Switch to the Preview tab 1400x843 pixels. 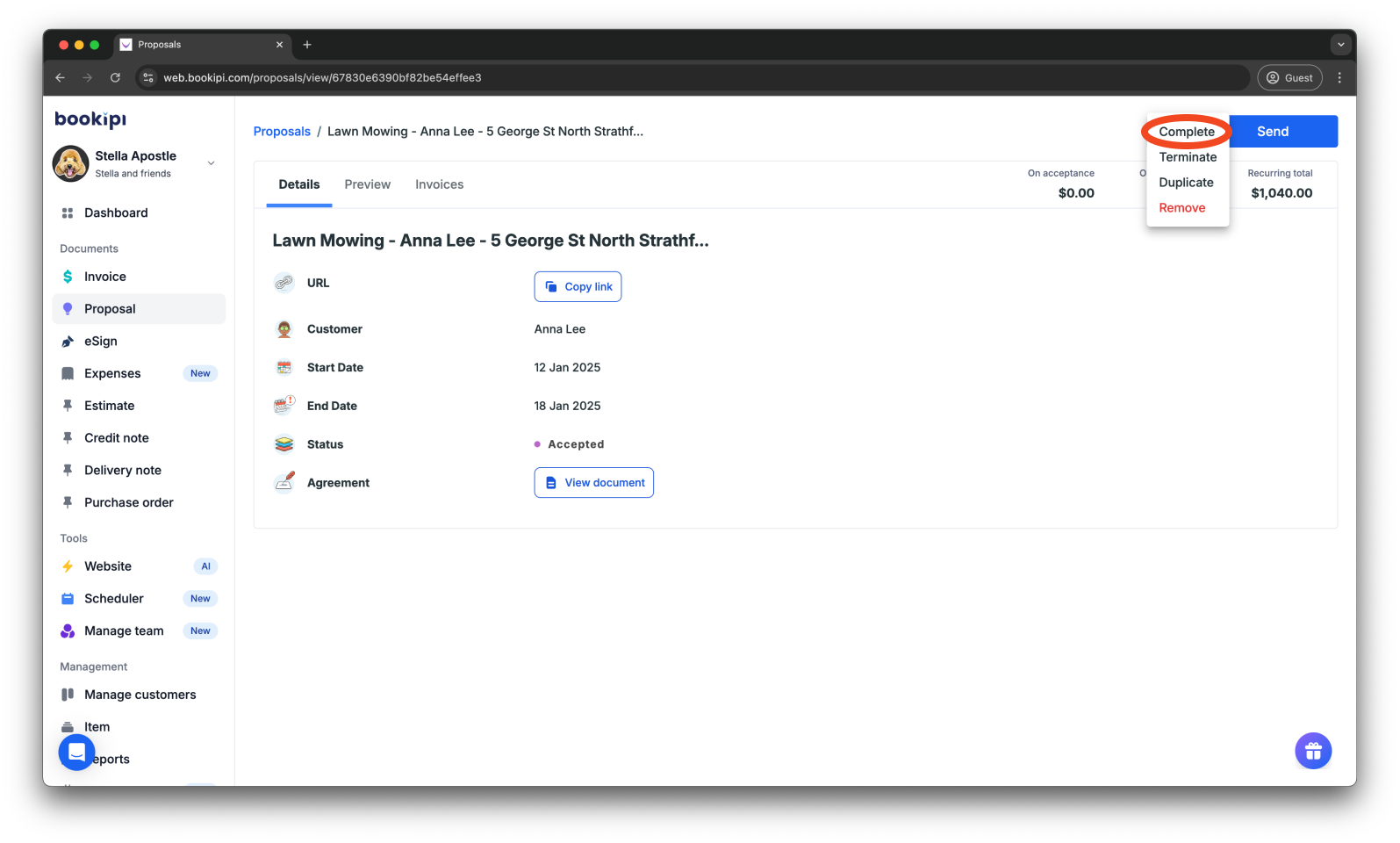pos(368,184)
